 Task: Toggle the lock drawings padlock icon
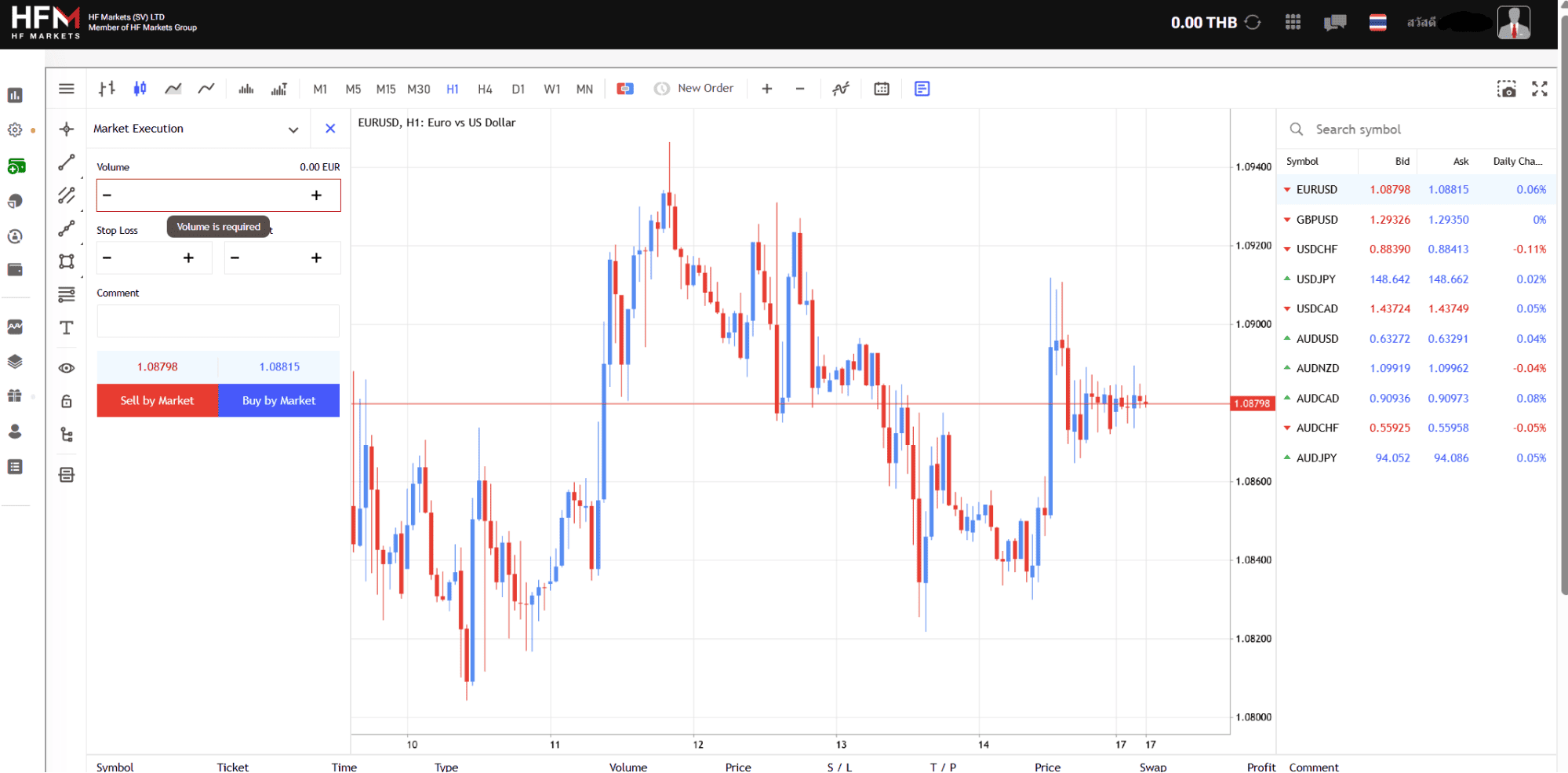(x=67, y=402)
